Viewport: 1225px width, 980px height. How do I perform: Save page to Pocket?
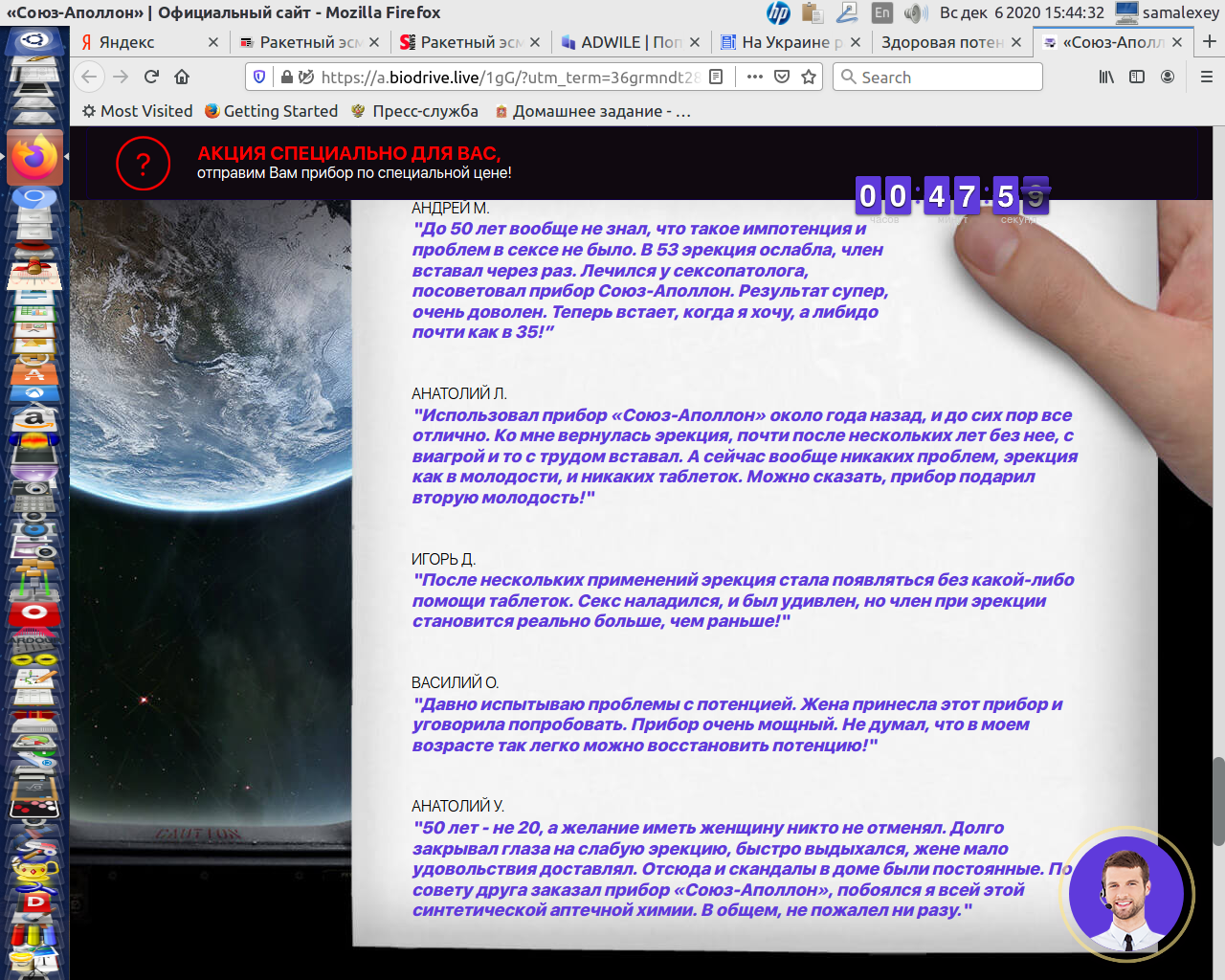point(782,77)
